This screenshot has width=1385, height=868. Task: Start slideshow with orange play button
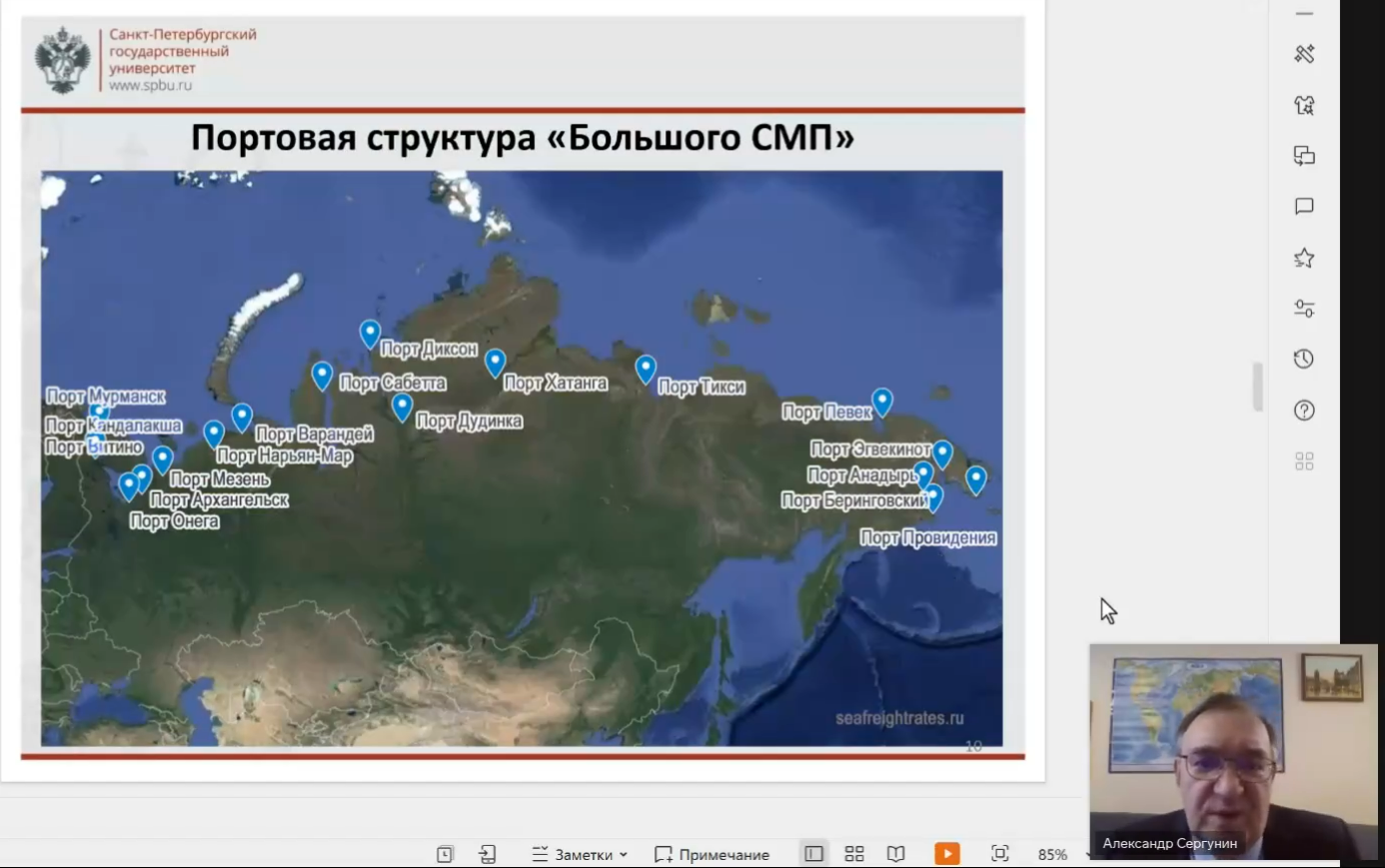(947, 854)
